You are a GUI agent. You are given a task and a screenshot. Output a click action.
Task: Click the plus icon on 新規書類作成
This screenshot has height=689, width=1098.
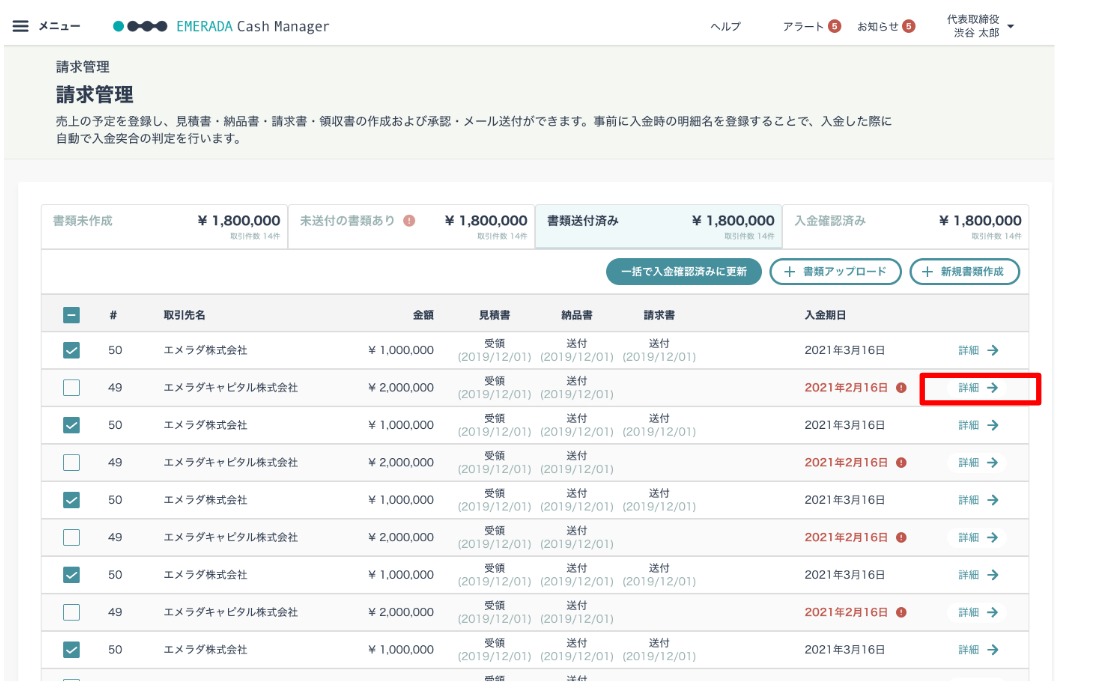coord(927,272)
